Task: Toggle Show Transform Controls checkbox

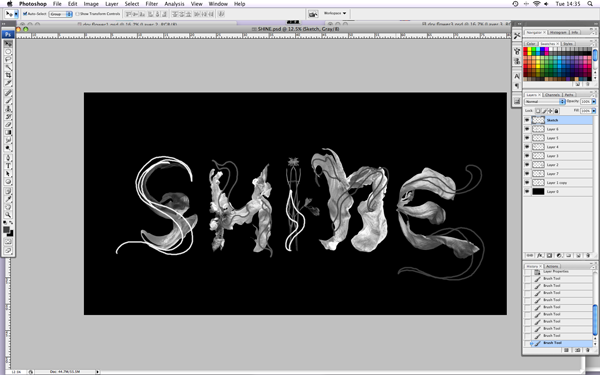Action: pyautogui.click(x=78, y=14)
